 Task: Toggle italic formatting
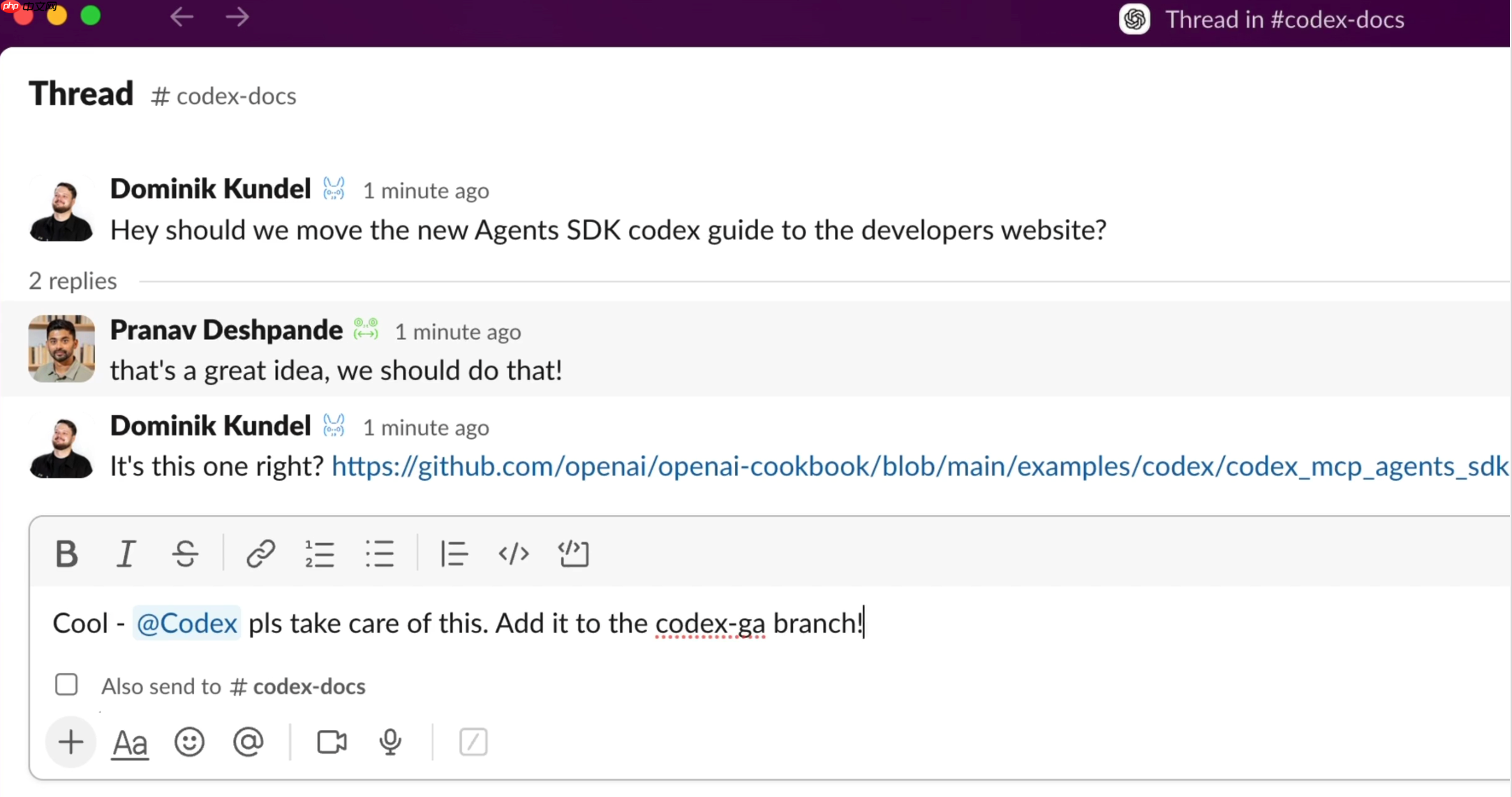tap(126, 553)
